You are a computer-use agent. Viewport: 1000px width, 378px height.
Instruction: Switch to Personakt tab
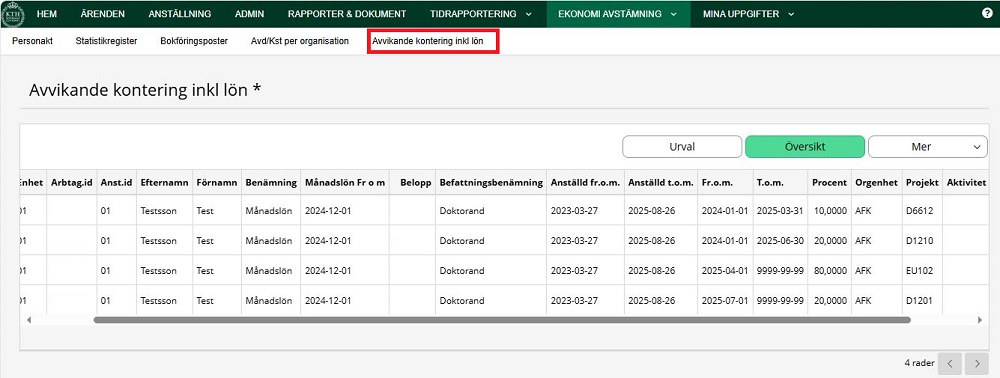(x=32, y=41)
